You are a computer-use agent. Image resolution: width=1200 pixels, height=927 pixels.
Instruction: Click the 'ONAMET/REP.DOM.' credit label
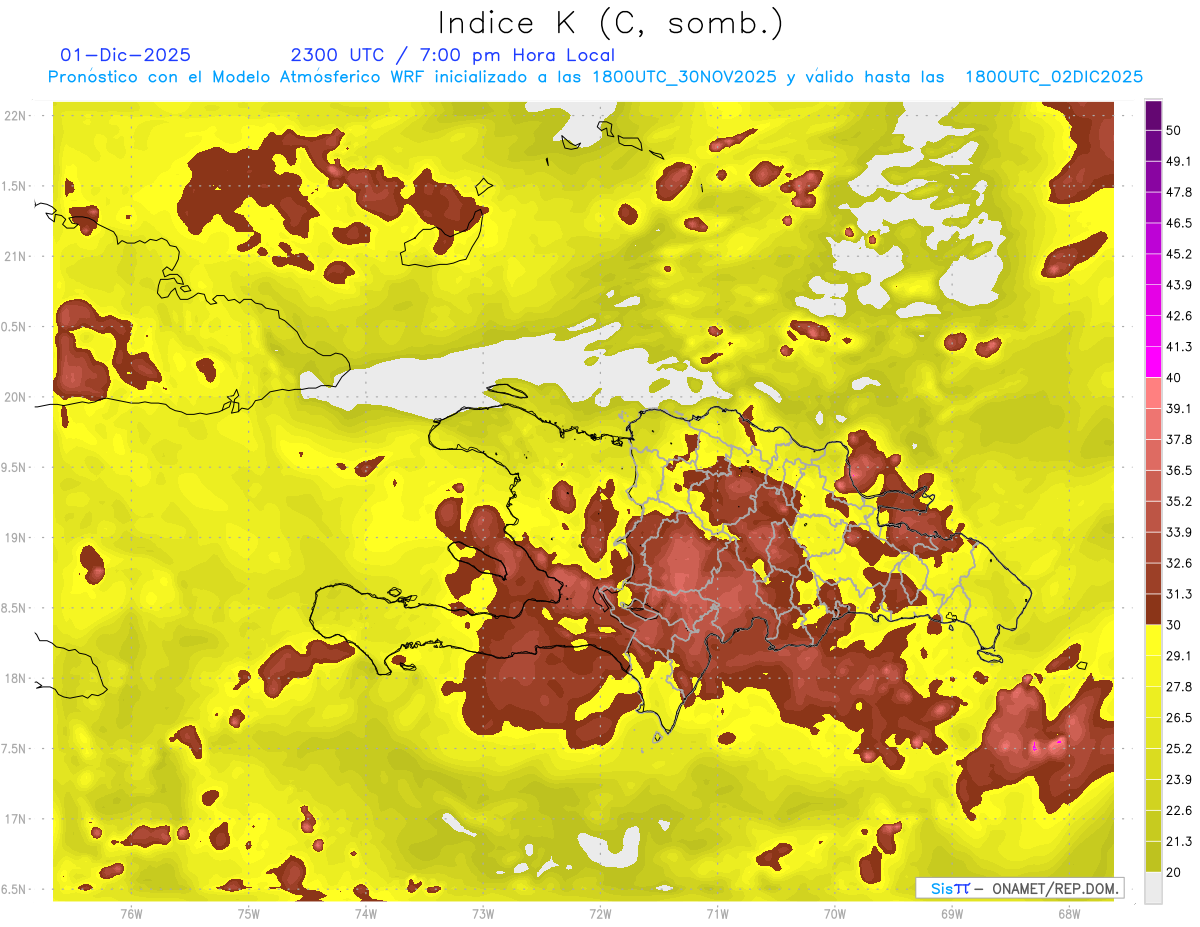click(x=1054, y=888)
